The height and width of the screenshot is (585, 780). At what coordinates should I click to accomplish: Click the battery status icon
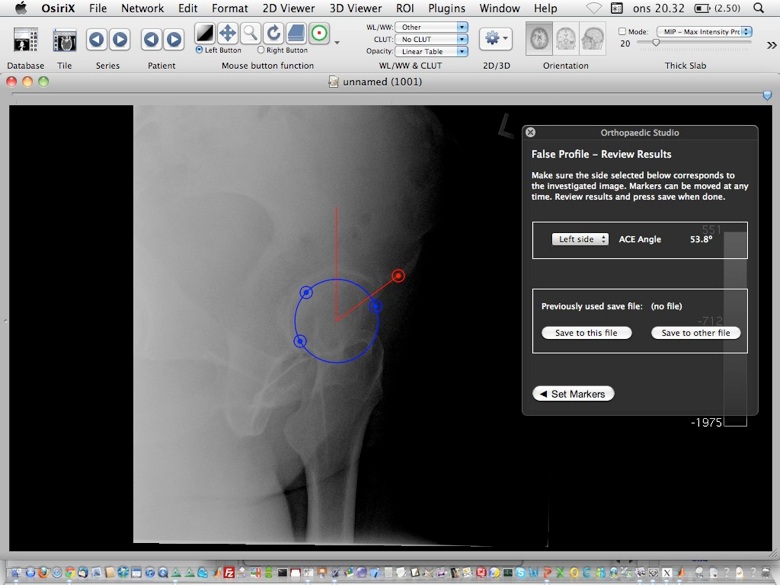coord(702,8)
